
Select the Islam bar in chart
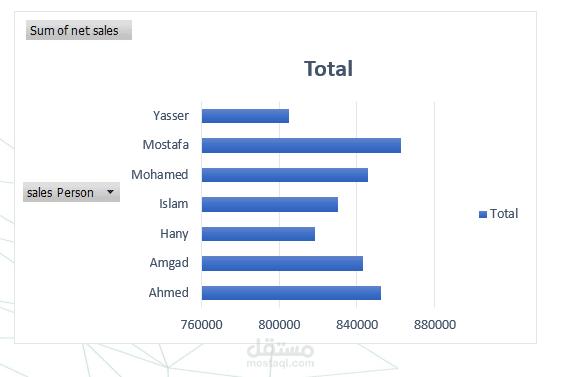270,204
